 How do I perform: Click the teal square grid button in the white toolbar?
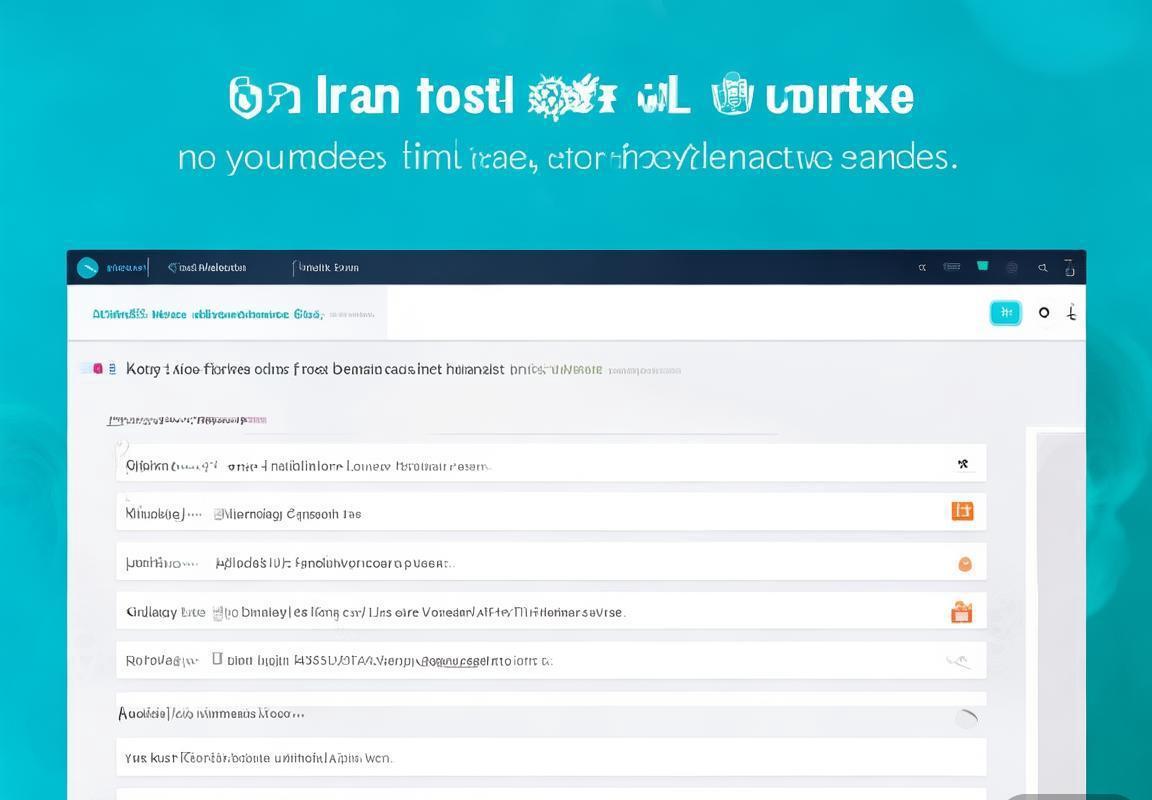(1006, 313)
